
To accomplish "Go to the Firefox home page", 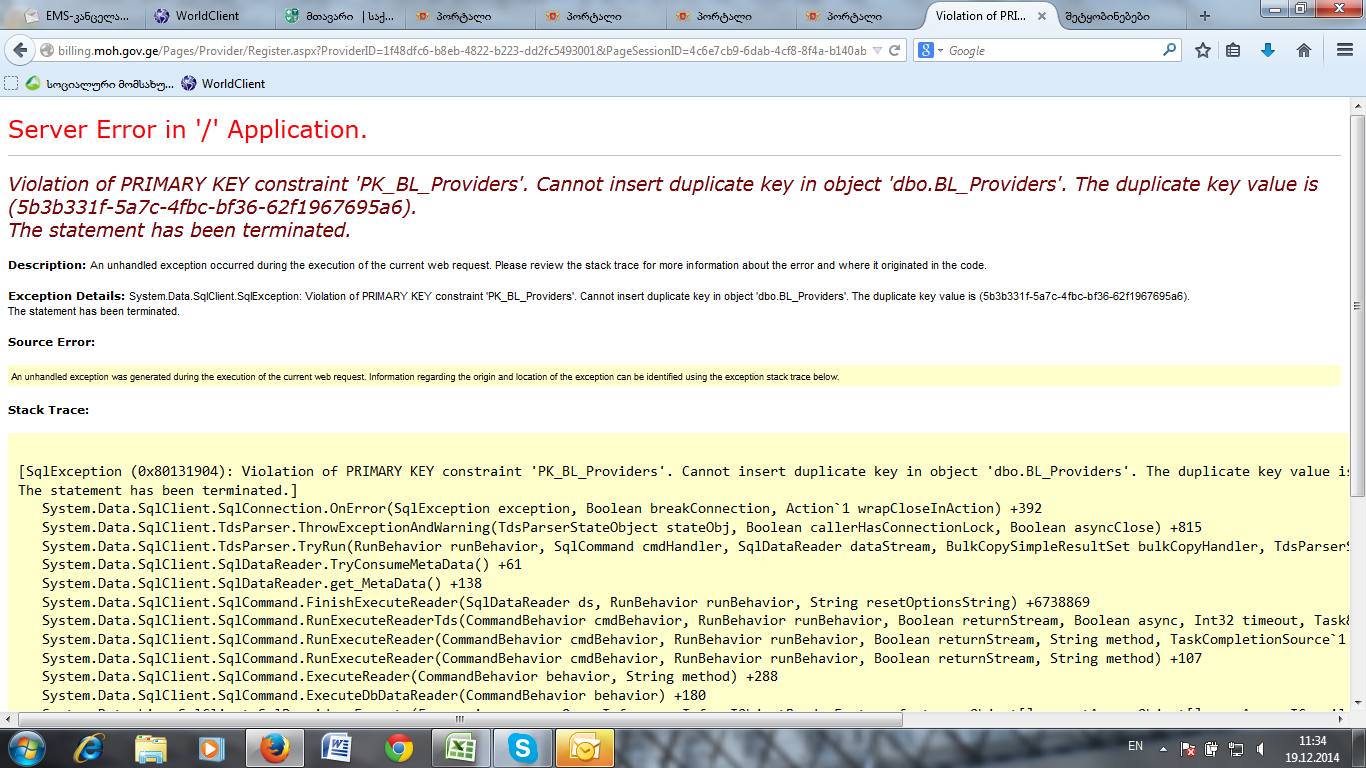I will 1303,50.
